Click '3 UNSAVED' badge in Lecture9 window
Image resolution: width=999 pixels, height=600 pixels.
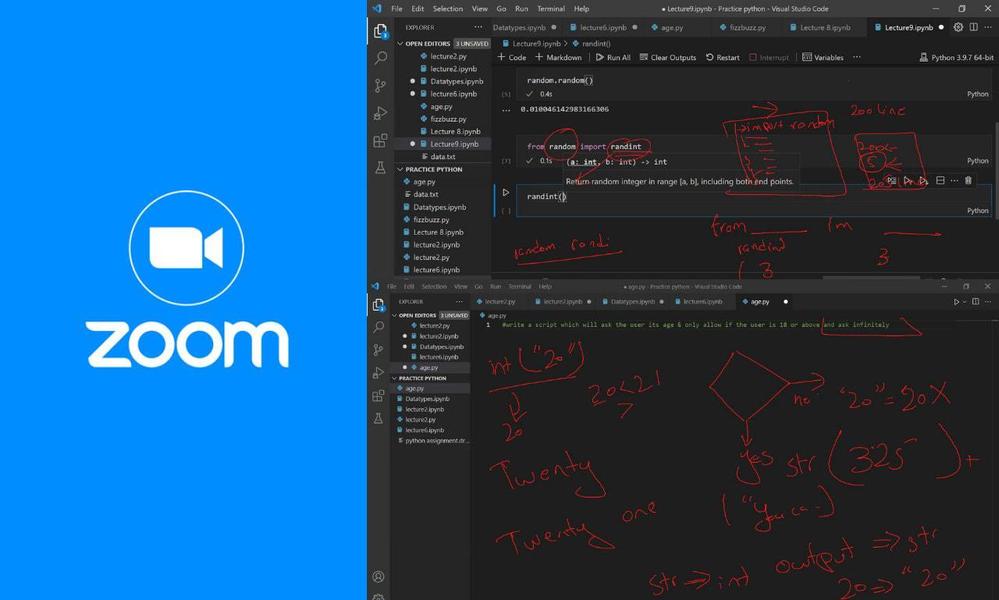pyautogui.click(x=471, y=44)
